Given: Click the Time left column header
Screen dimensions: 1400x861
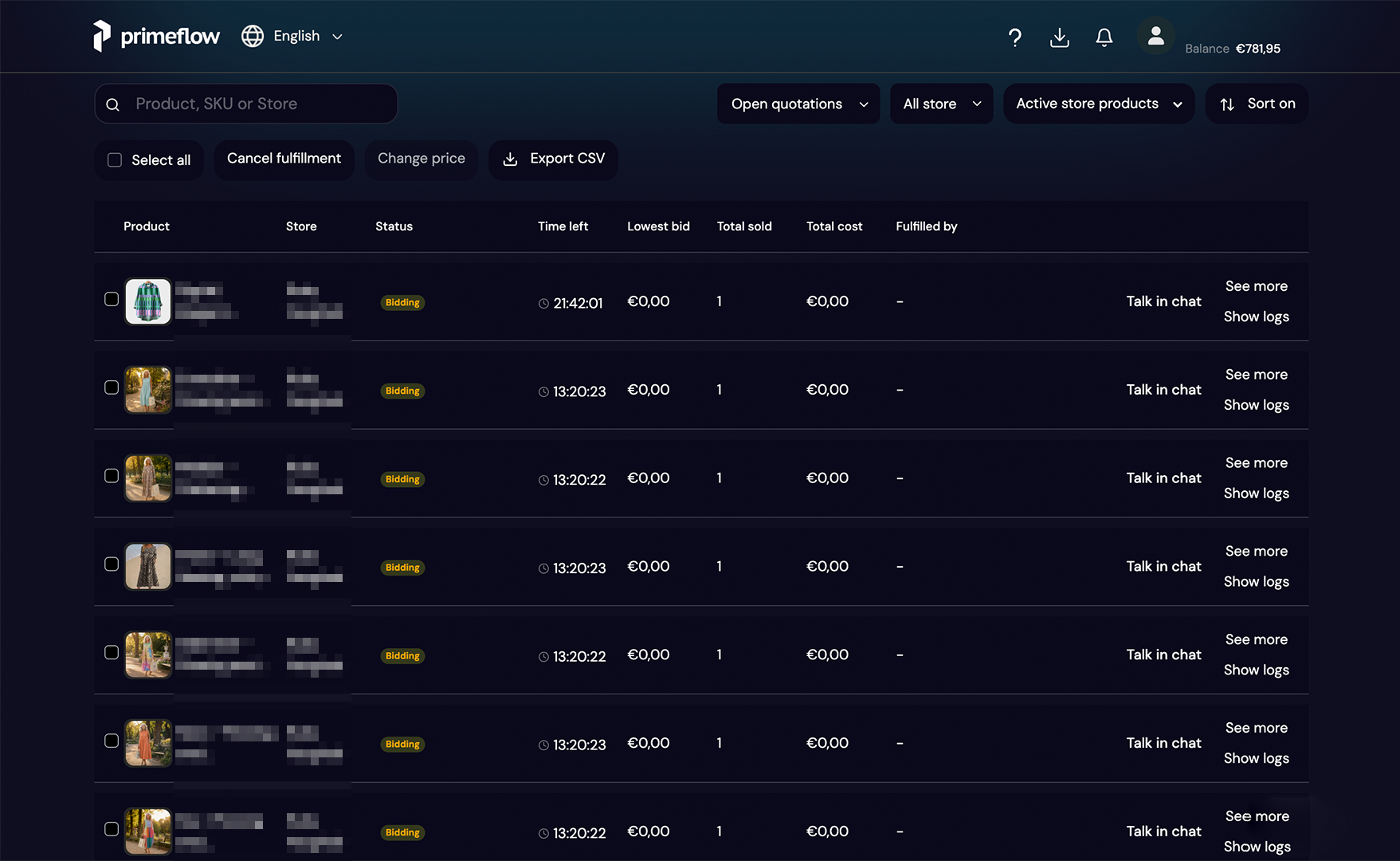Looking at the screenshot, I should [563, 226].
